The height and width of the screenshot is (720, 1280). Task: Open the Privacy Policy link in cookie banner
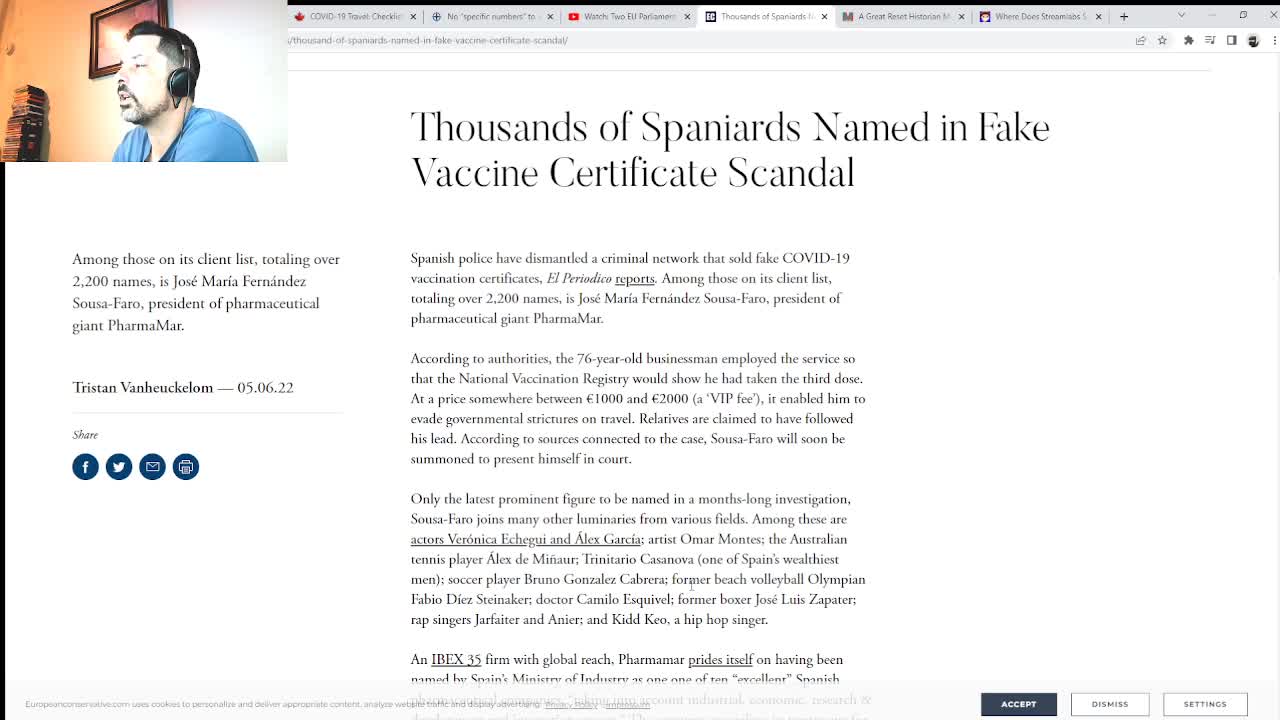(x=571, y=705)
